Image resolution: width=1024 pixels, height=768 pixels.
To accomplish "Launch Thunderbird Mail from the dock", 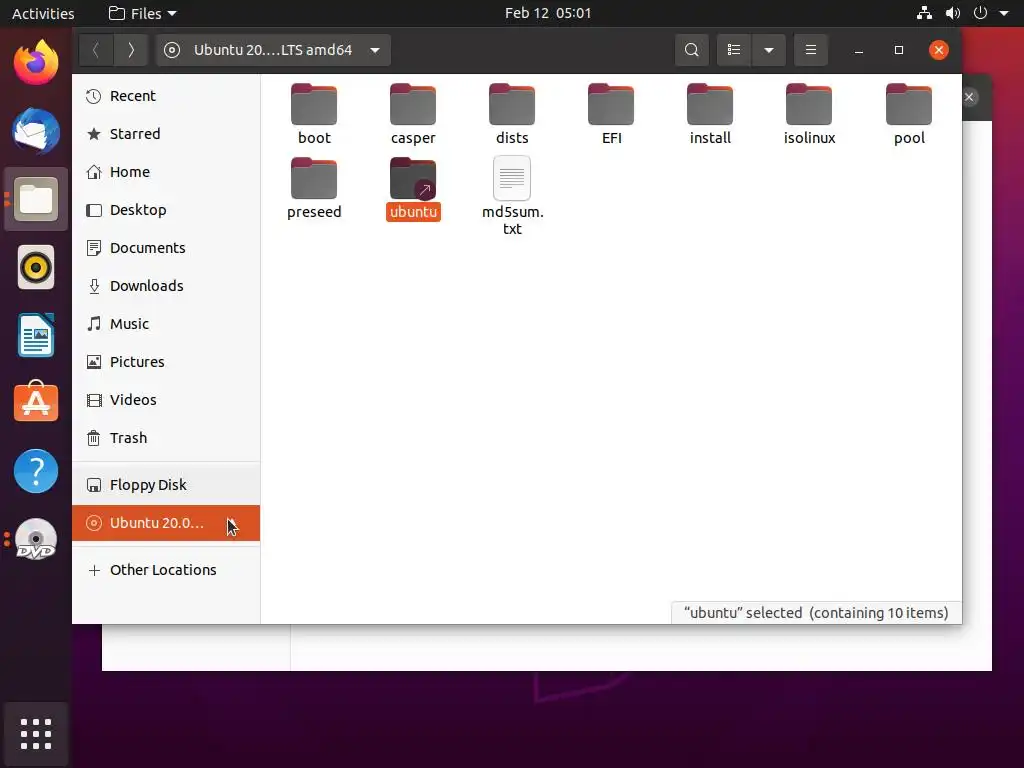I will click(x=36, y=131).
